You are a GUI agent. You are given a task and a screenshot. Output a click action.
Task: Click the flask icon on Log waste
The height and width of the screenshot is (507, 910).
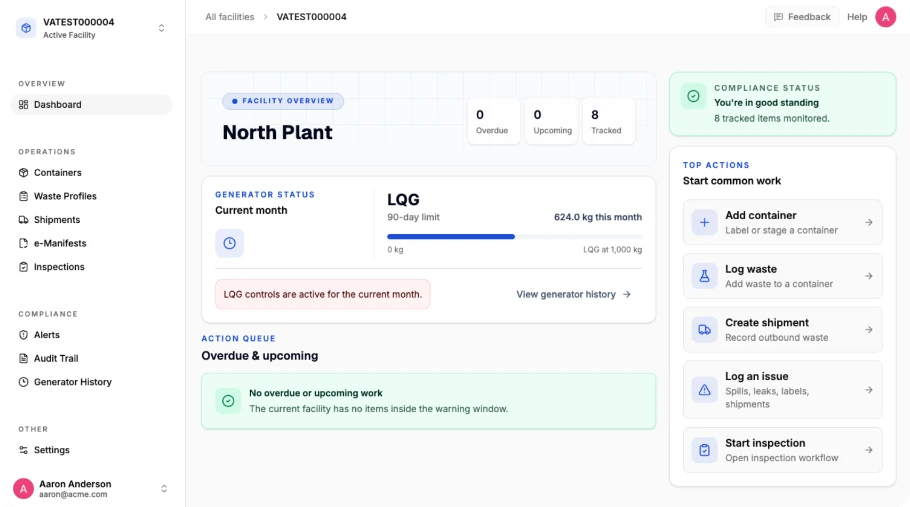click(704, 276)
